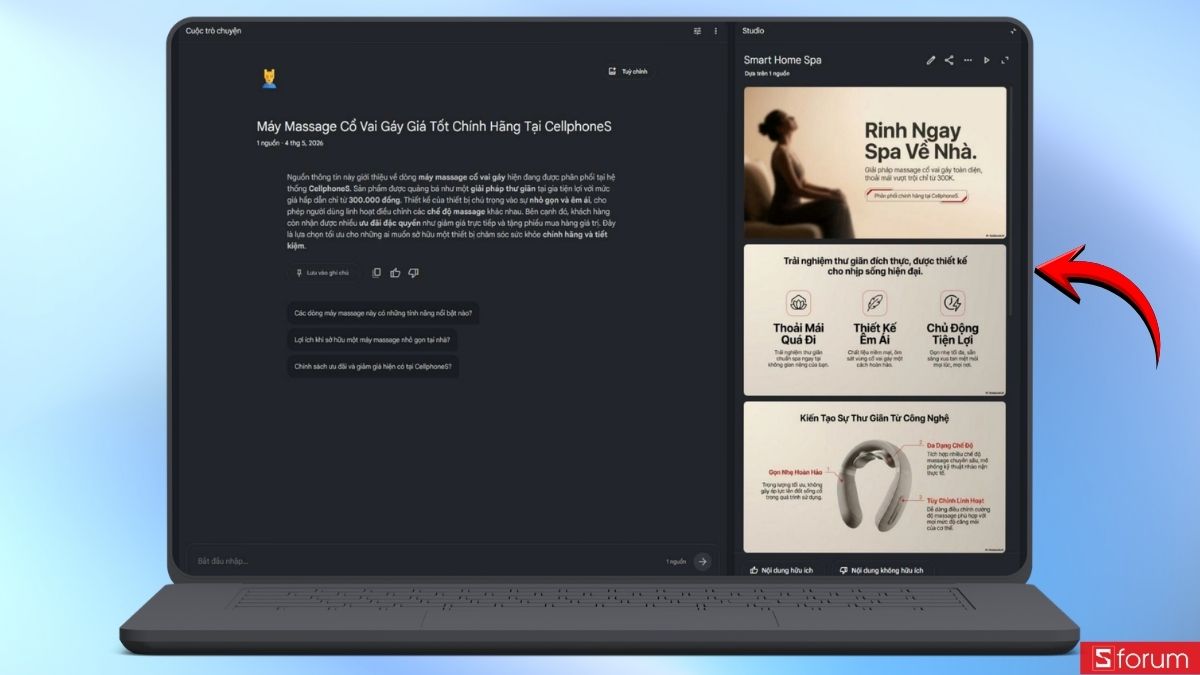Click the Cuộc trò chuyện panel title
1200x675 pixels.
[214, 31]
